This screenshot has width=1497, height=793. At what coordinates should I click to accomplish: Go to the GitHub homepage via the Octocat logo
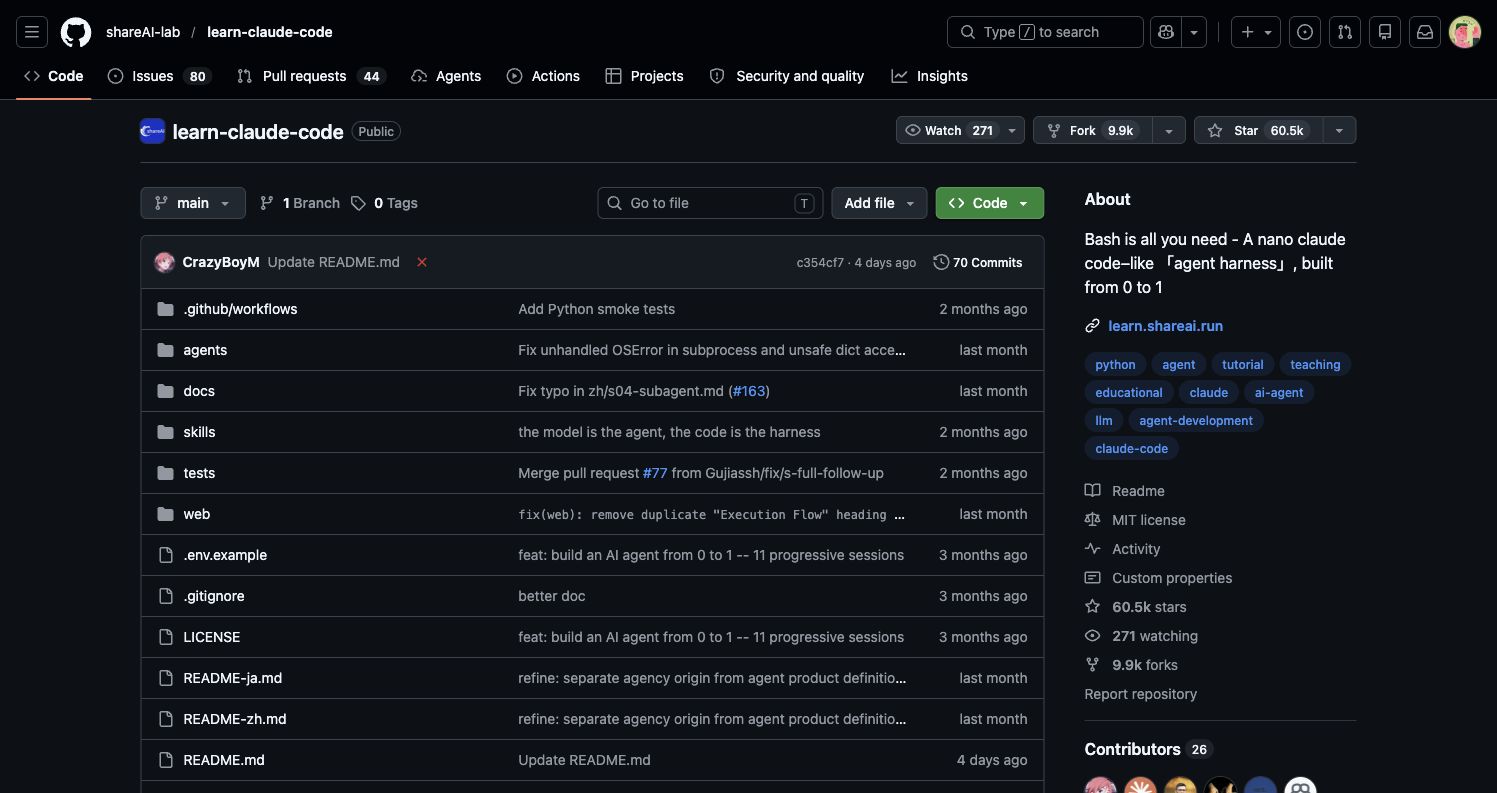[x=76, y=32]
